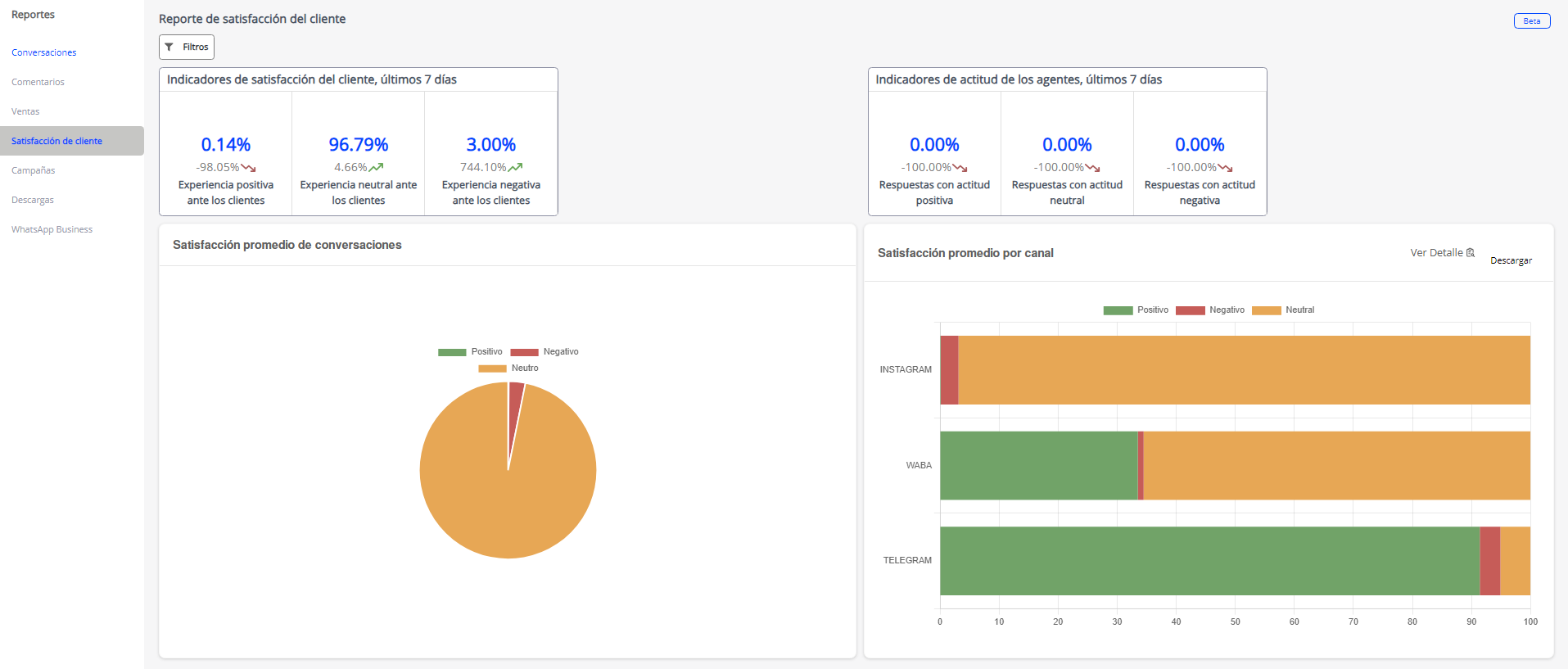Image resolution: width=1568 pixels, height=669 pixels.
Task: Click the green TELEGRAM bar segment
Action: click(x=1209, y=561)
